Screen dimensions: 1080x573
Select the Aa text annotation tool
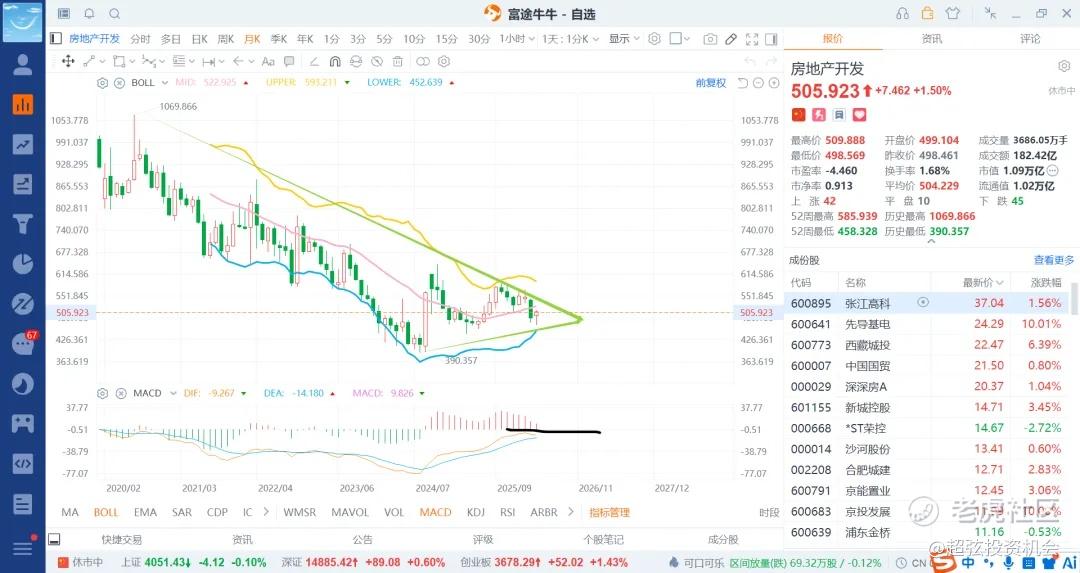coord(268,61)
